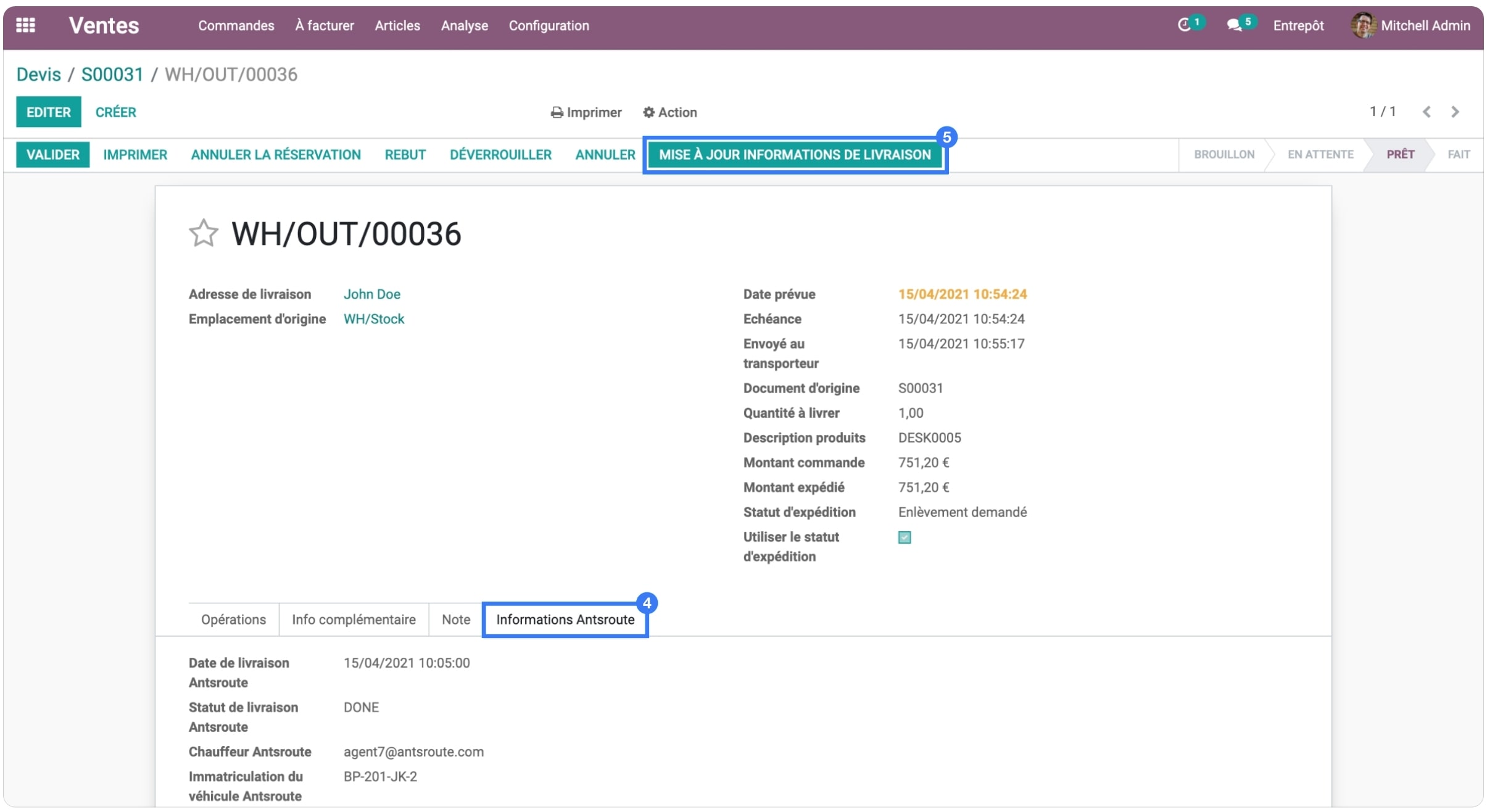Open the Configuration menu
The width and height of the screenshot is (1487, 812).
pos(549,25)
